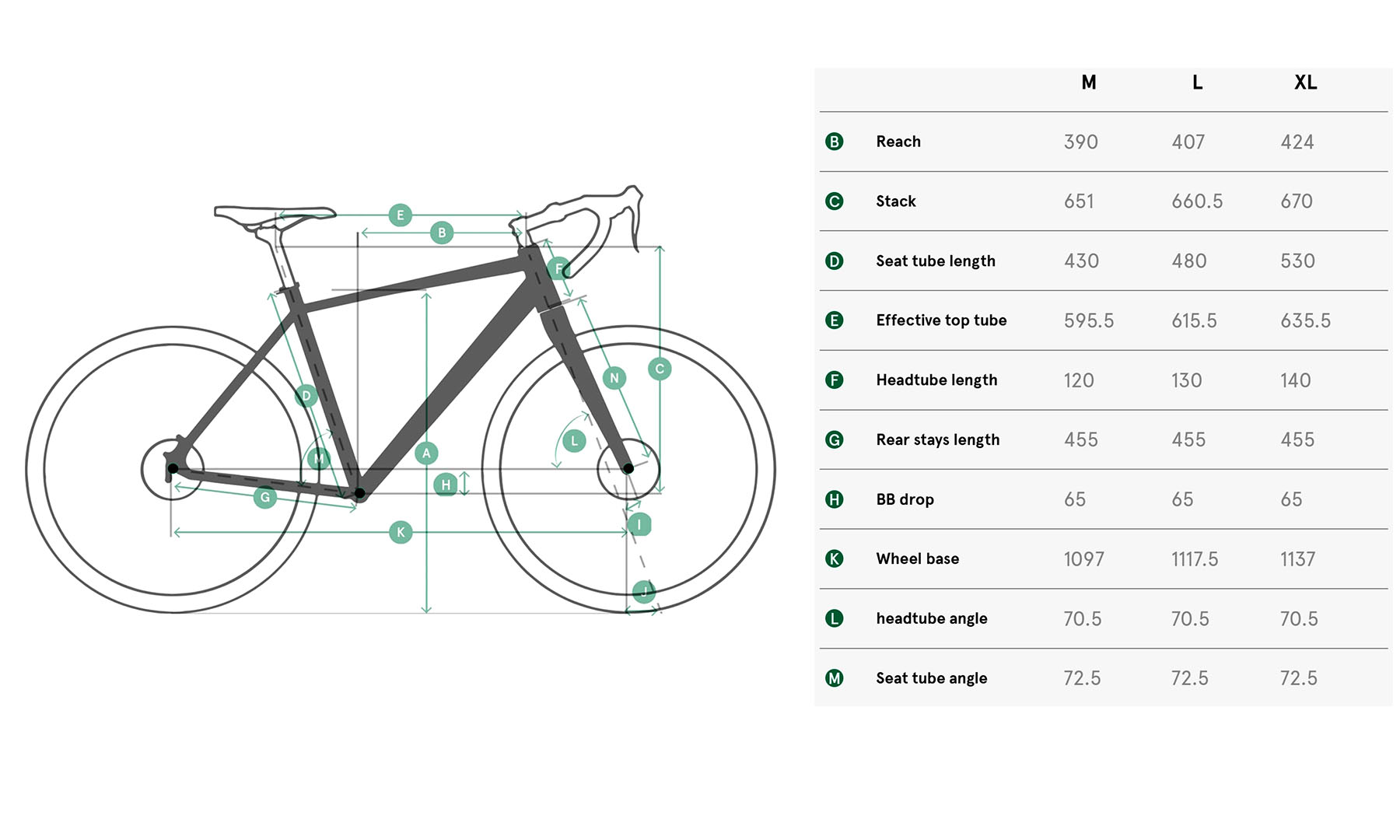1400x840 pixels.
Task: Click the C marker on the bike diagram
Action: coord(660,369)
